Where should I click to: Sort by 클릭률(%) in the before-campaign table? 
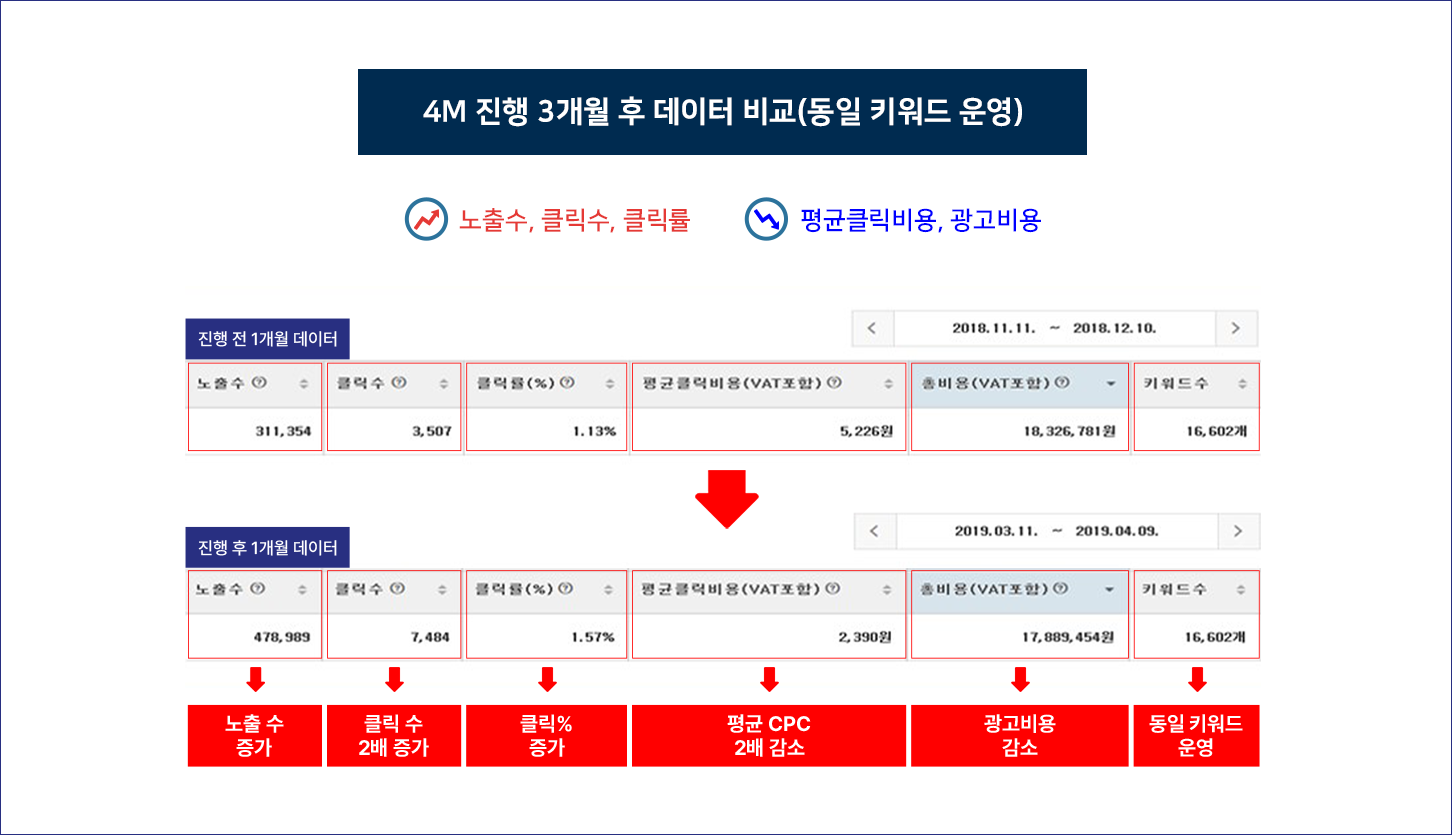point(609,384)
